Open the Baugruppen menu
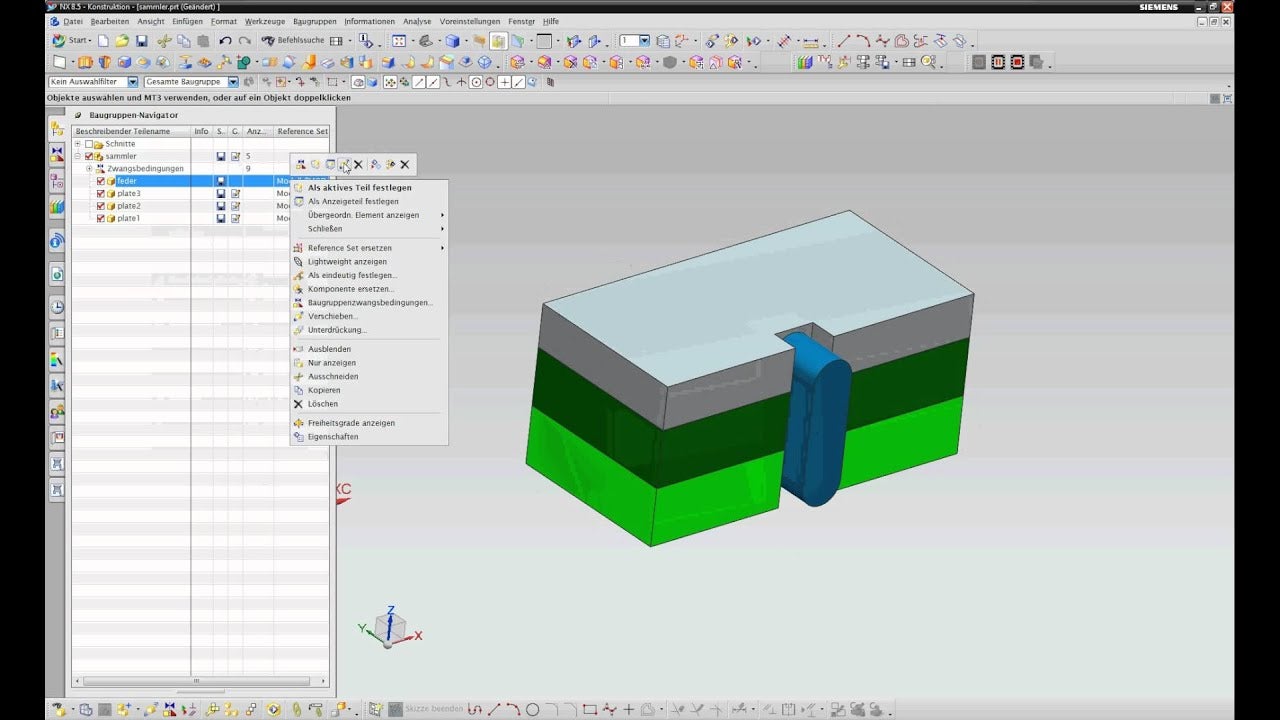The width and height of the screenshot is (1280, 720). tap(314, 21)
